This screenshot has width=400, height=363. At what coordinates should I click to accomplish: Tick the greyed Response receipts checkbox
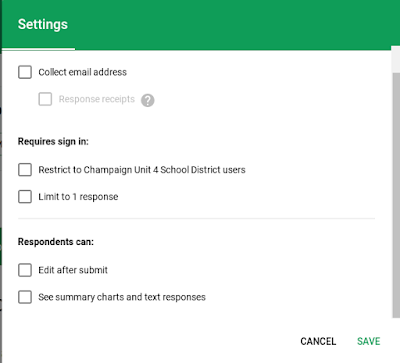click(45, 99)
